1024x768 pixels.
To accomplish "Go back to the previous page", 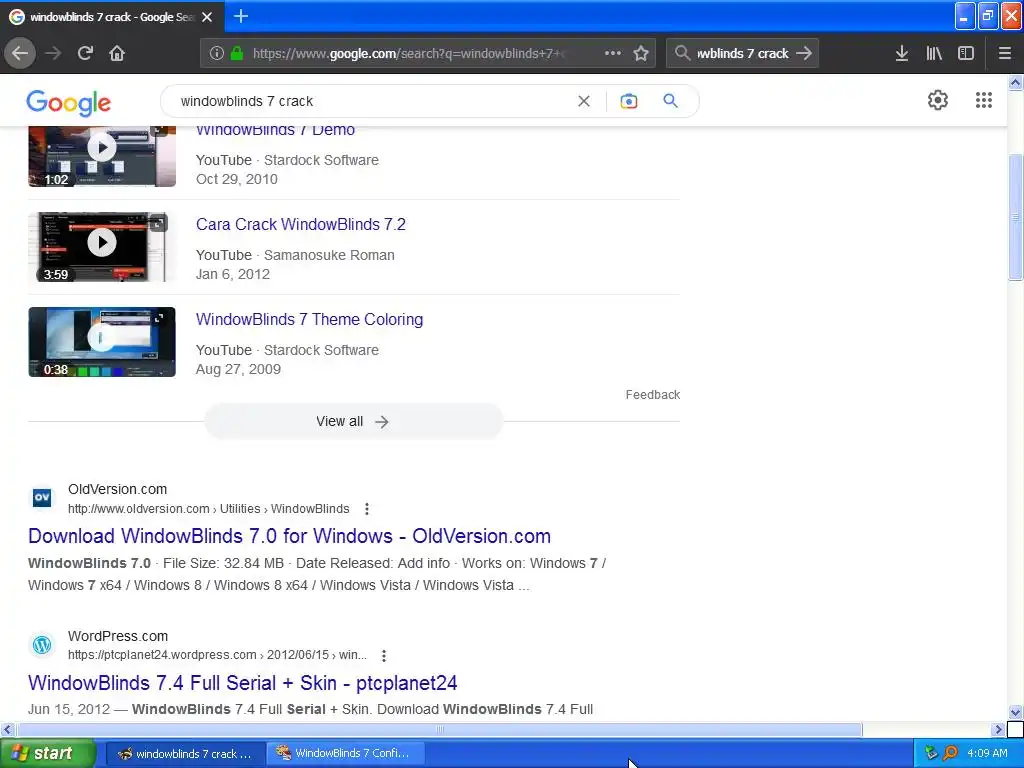I will pyautogui.click(x=20, y=53).
